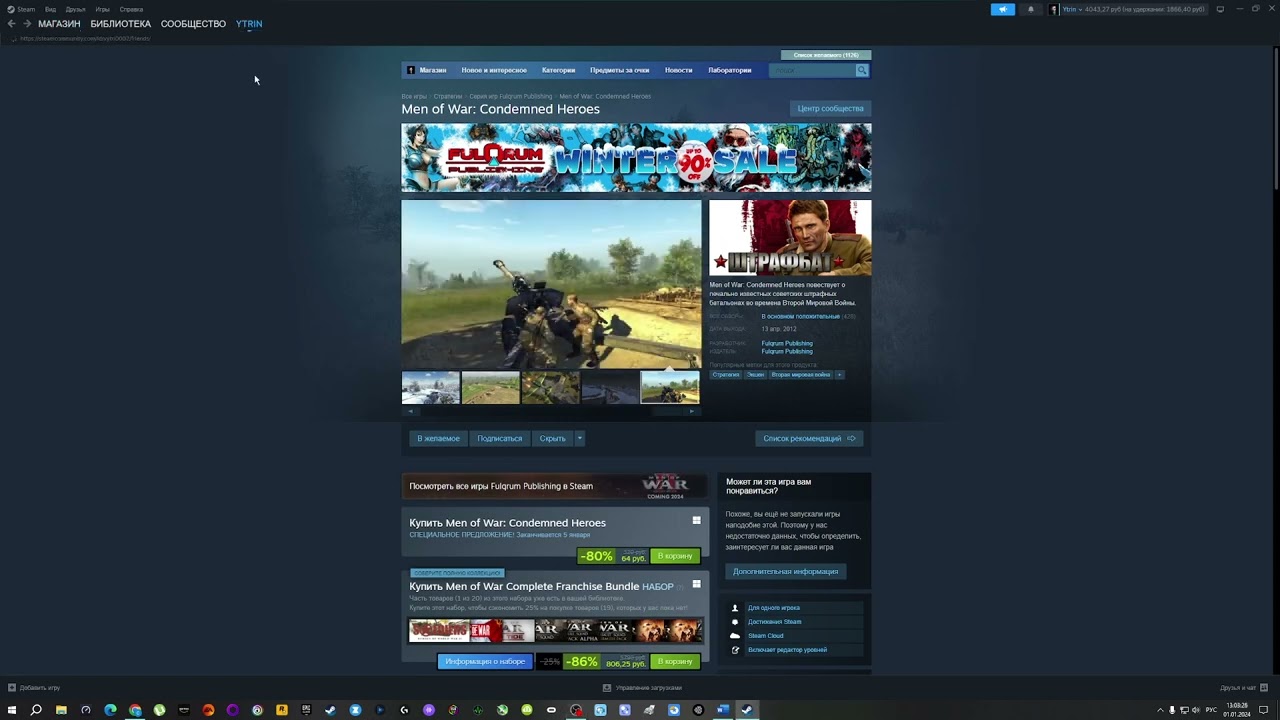
Task: Click the store search field
Action: pyautogui.click(x=812, y=70)
